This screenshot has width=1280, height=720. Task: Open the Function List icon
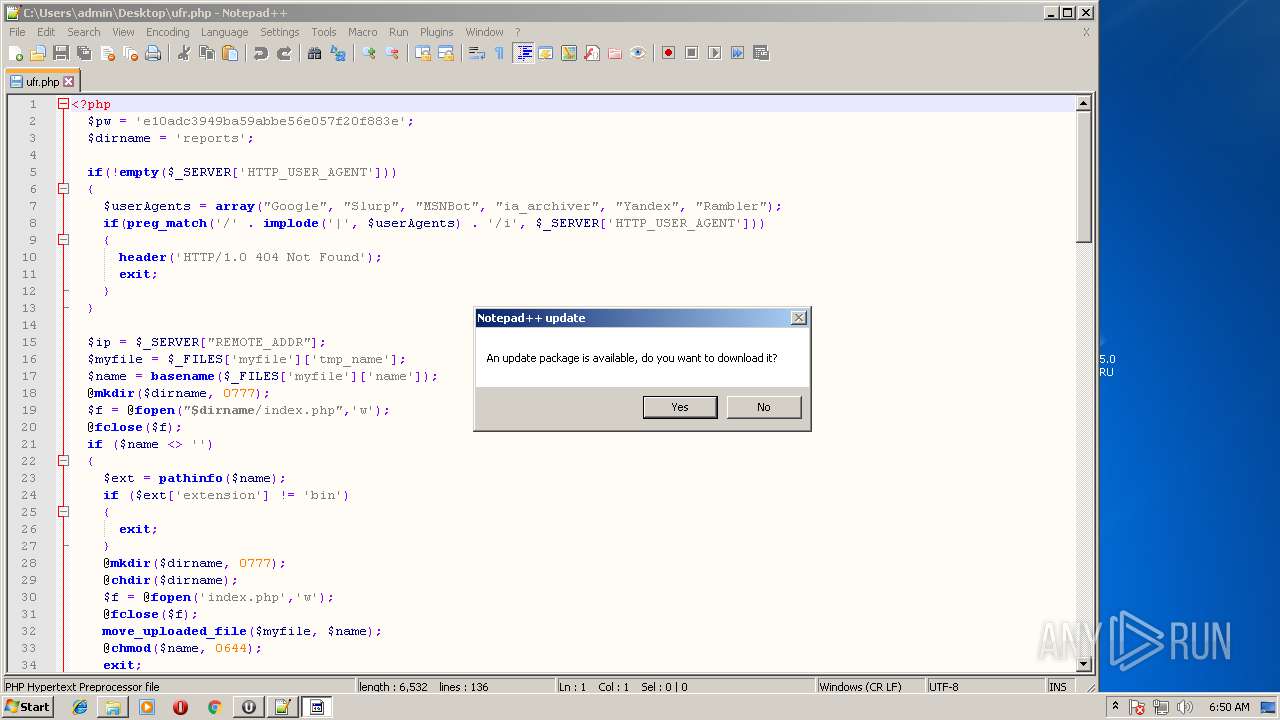click(592, 53)
